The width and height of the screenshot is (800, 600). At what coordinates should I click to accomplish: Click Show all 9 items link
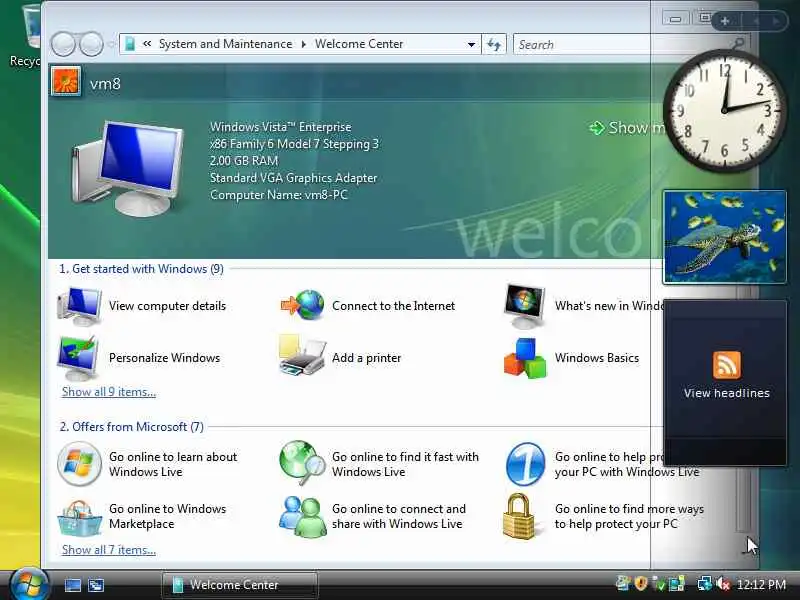point(109,392)
